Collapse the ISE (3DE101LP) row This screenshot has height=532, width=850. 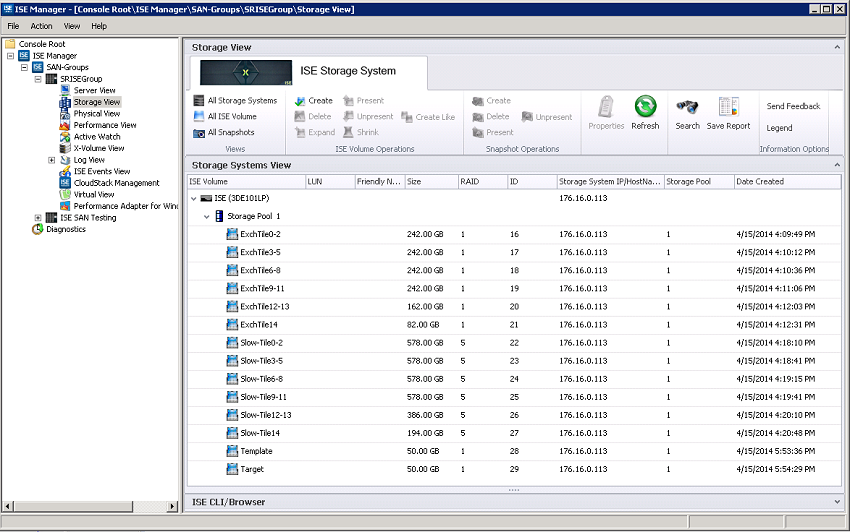[194, 198]
